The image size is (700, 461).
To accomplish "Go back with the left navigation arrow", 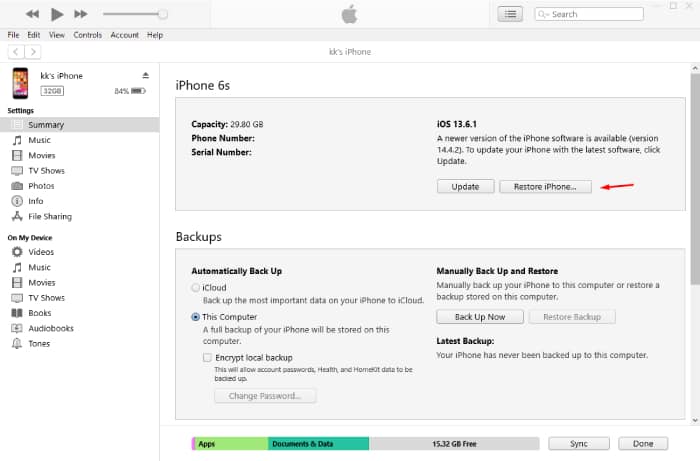I will 16,52.
